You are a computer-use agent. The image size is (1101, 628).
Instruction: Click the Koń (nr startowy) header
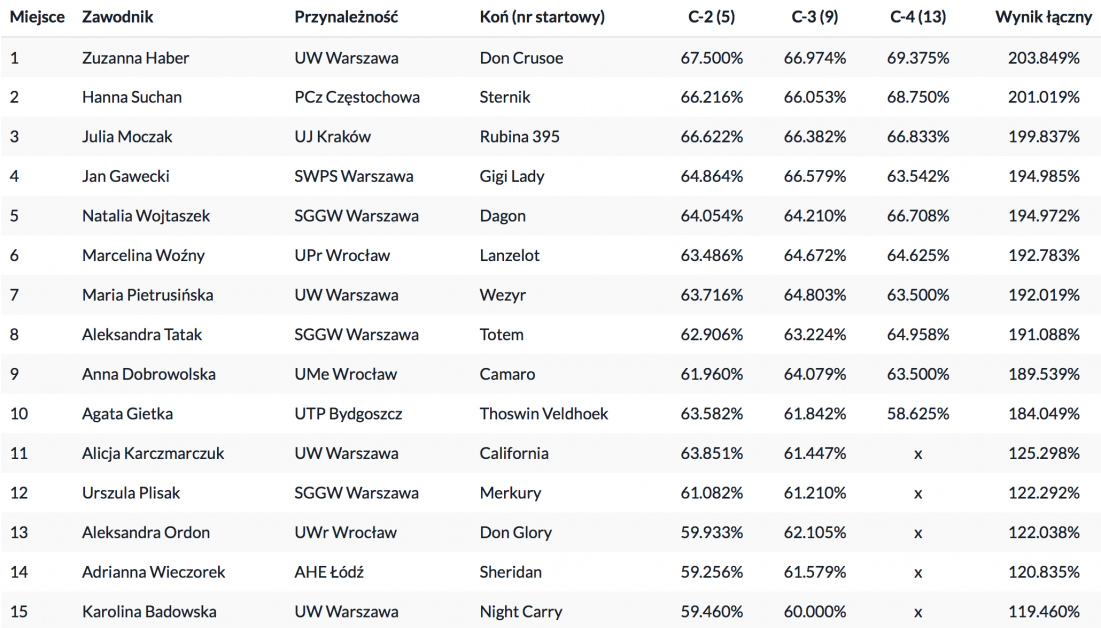[542, 18]
